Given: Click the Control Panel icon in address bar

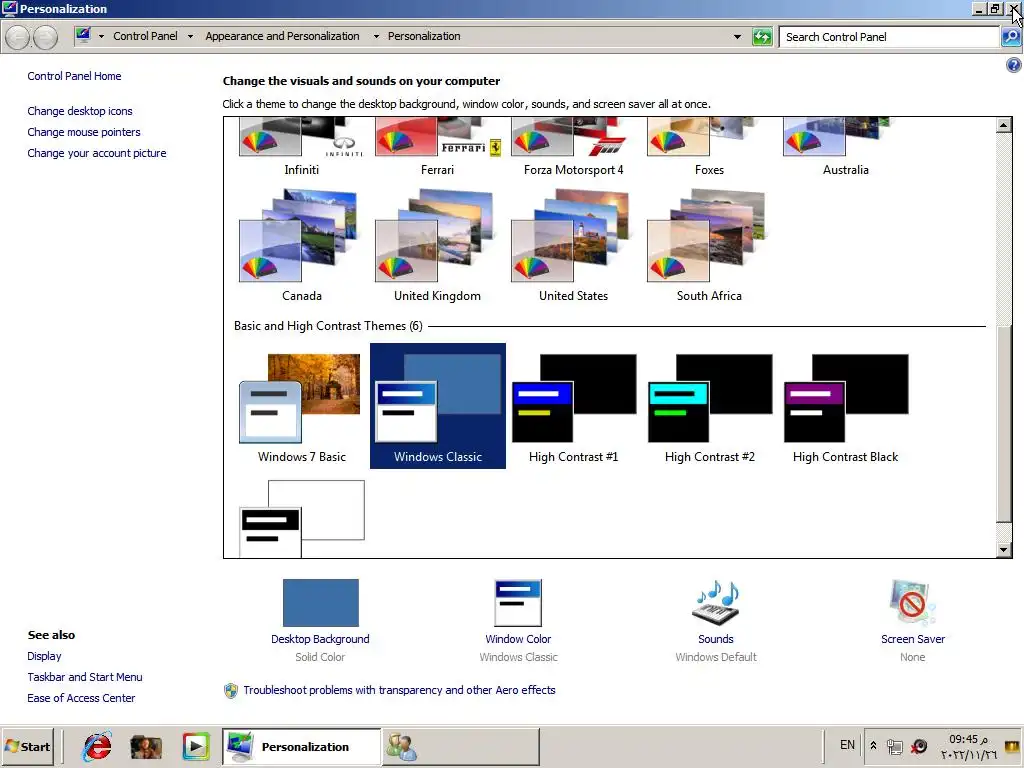Looking at the screenshot, I should point(83,36).
